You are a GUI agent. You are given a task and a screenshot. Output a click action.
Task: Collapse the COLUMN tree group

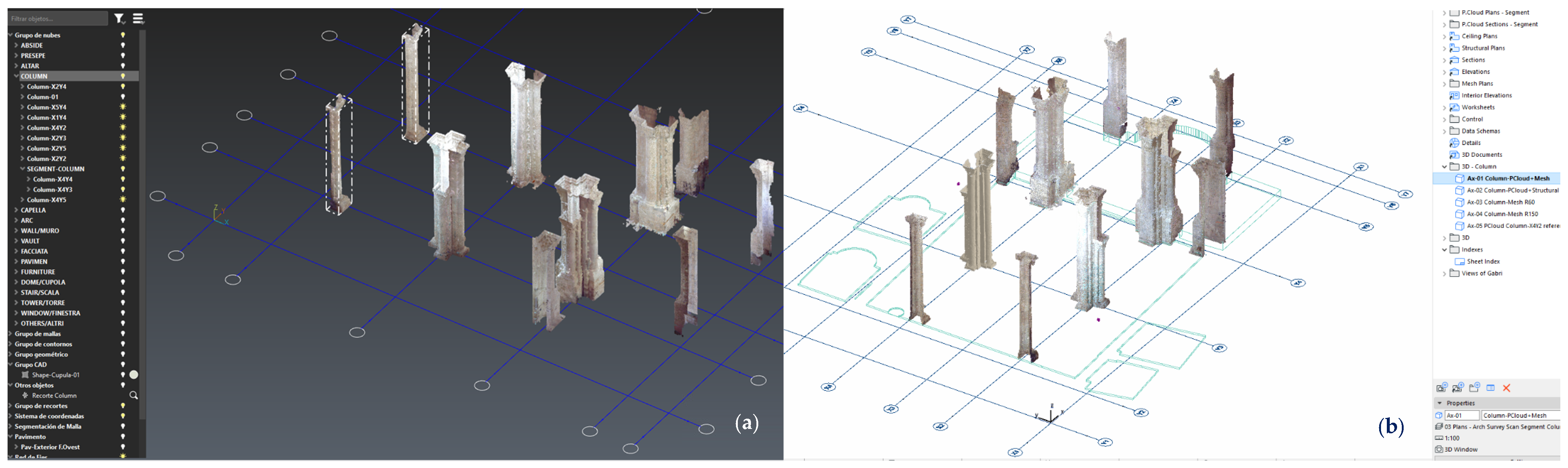[x=16, y=77]
